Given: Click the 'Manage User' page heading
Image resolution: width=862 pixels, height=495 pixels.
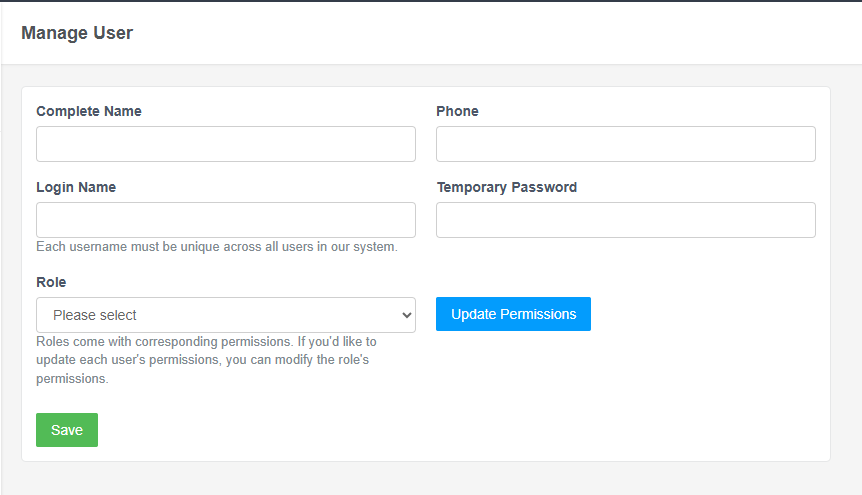Looking at the screenshot, I should pyautogui.click(x=77, y=33).
